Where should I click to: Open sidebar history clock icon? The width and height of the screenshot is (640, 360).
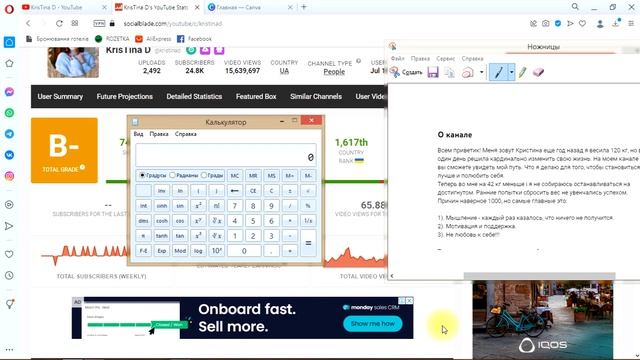click(x=9, y=276)
